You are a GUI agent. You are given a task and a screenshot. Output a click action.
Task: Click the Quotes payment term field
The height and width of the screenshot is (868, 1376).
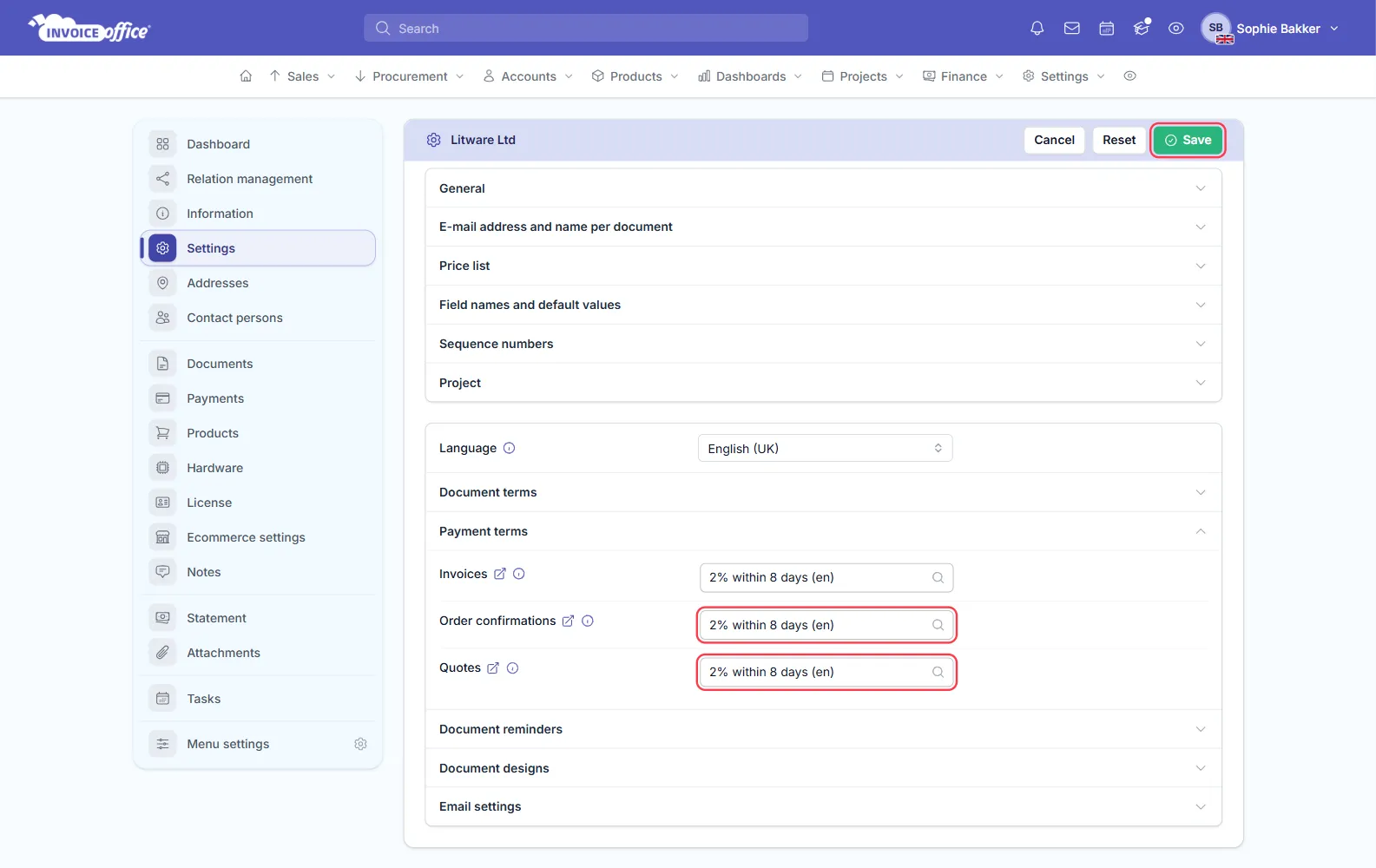click(826, 672)
